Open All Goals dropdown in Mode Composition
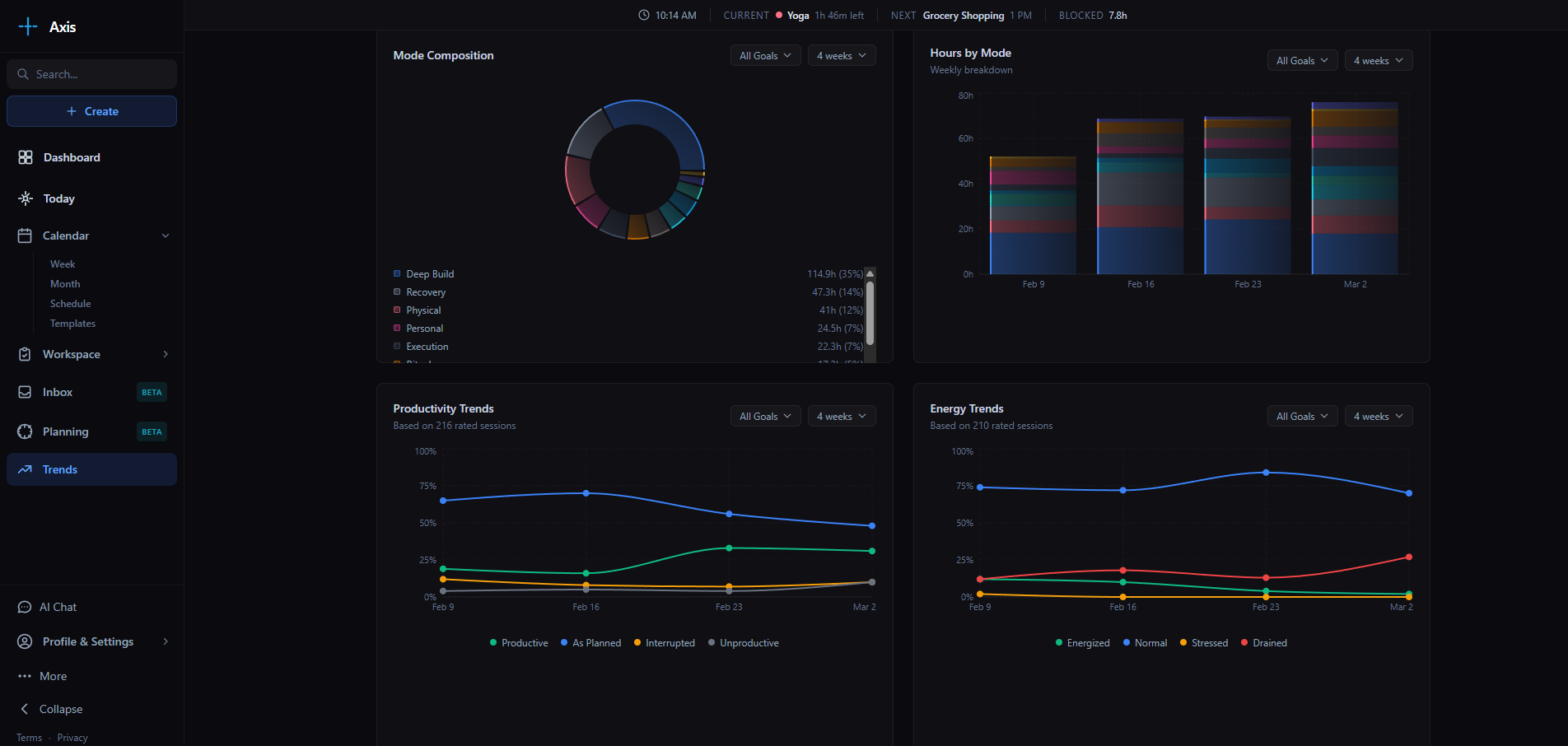Viewport: 1568px width, 746px height. point(765,56)
